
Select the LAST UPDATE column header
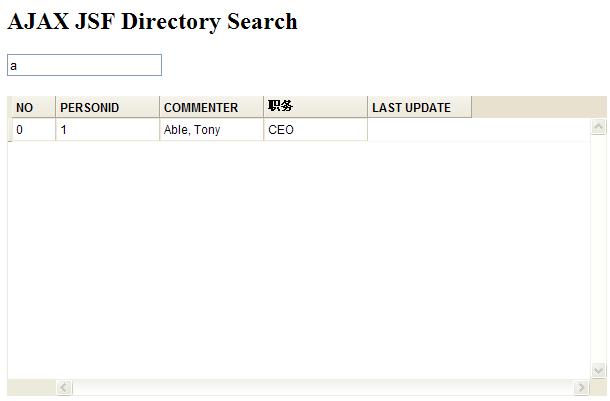click(x=419, y=107)
